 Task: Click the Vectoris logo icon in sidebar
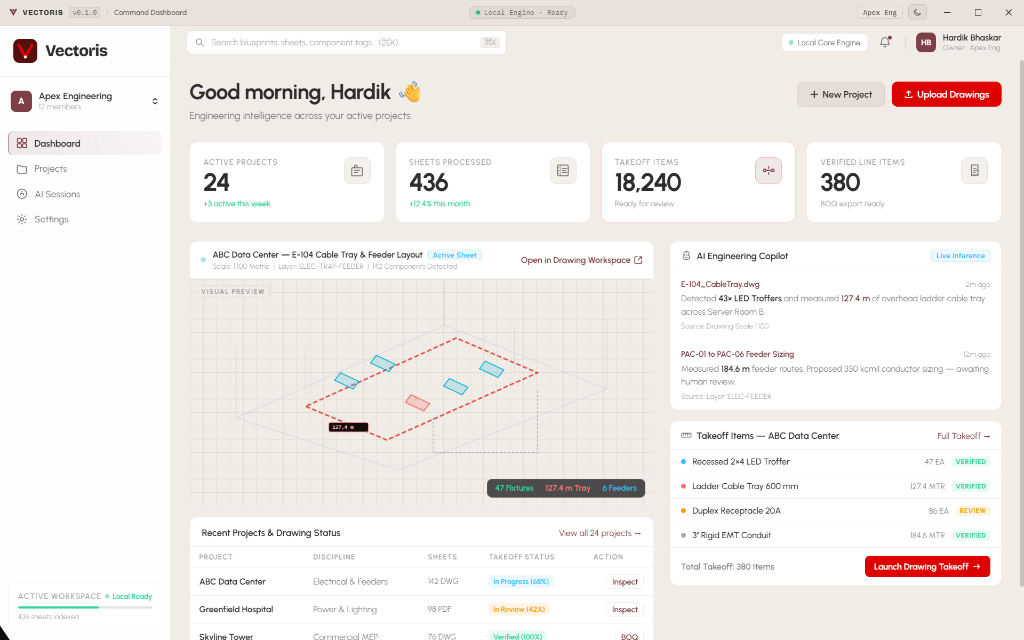click(x=25, y=50)
